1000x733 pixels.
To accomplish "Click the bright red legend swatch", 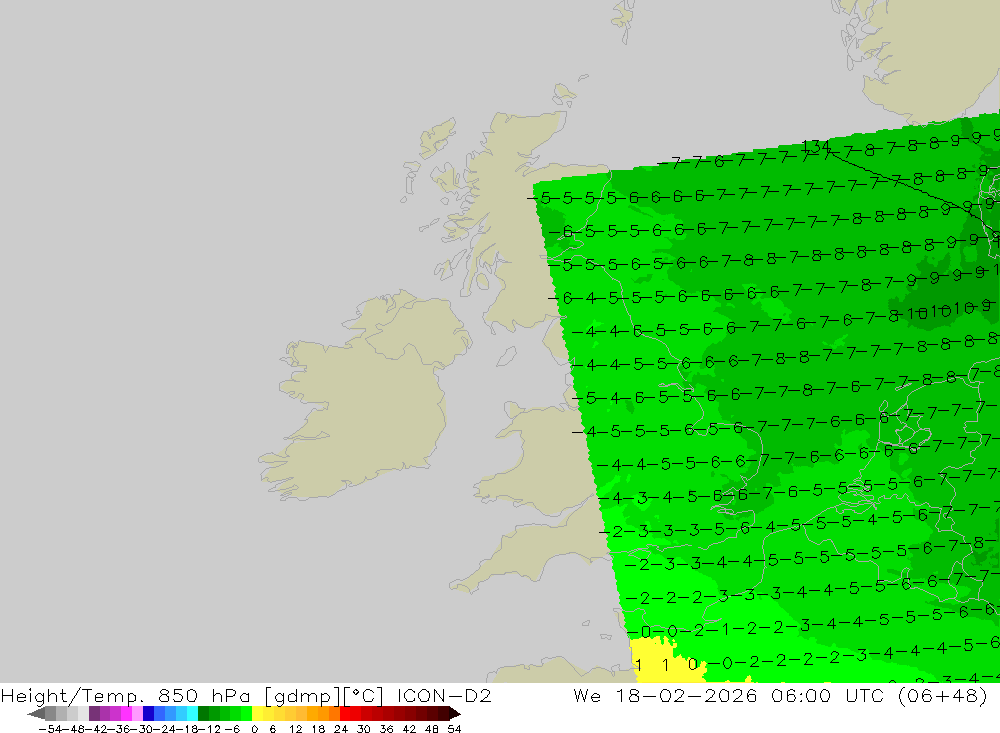I will coord(345,713).
